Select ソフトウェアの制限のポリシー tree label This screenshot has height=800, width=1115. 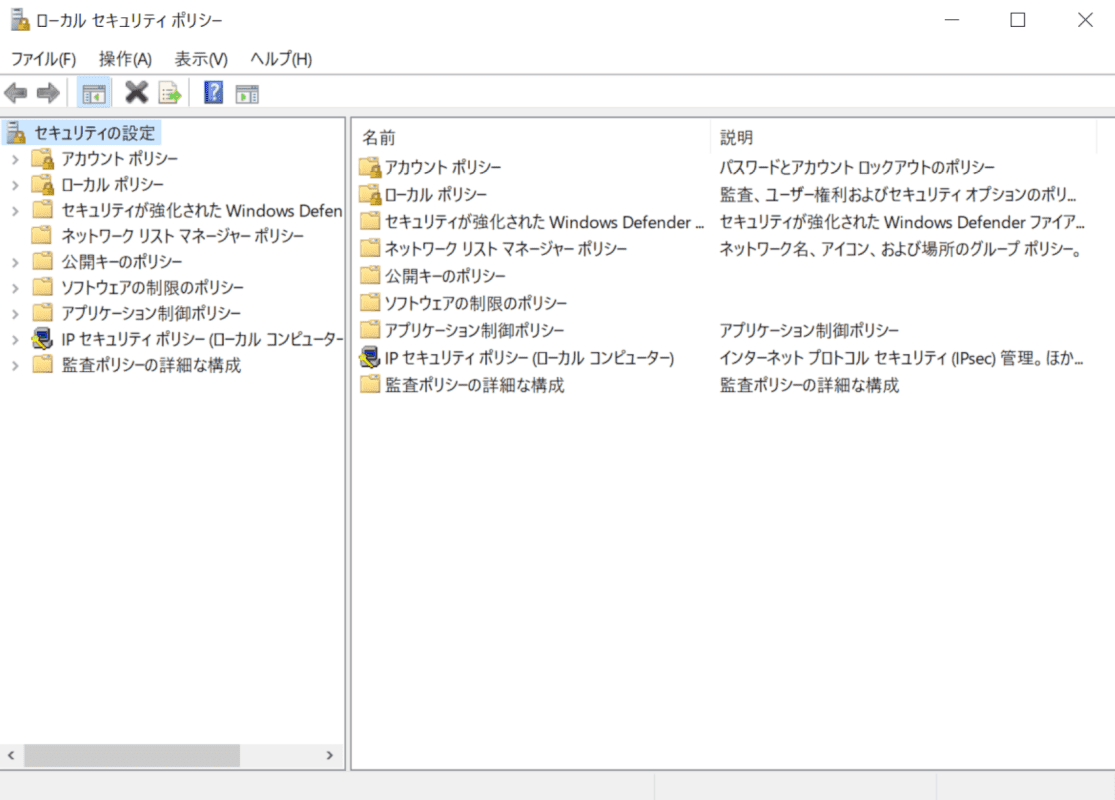point(152,287)
